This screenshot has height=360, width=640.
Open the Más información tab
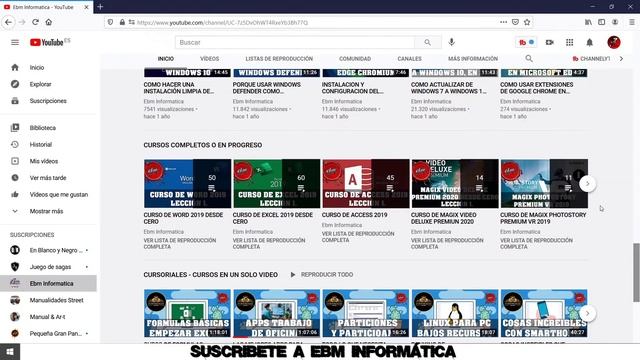[473, 59]
